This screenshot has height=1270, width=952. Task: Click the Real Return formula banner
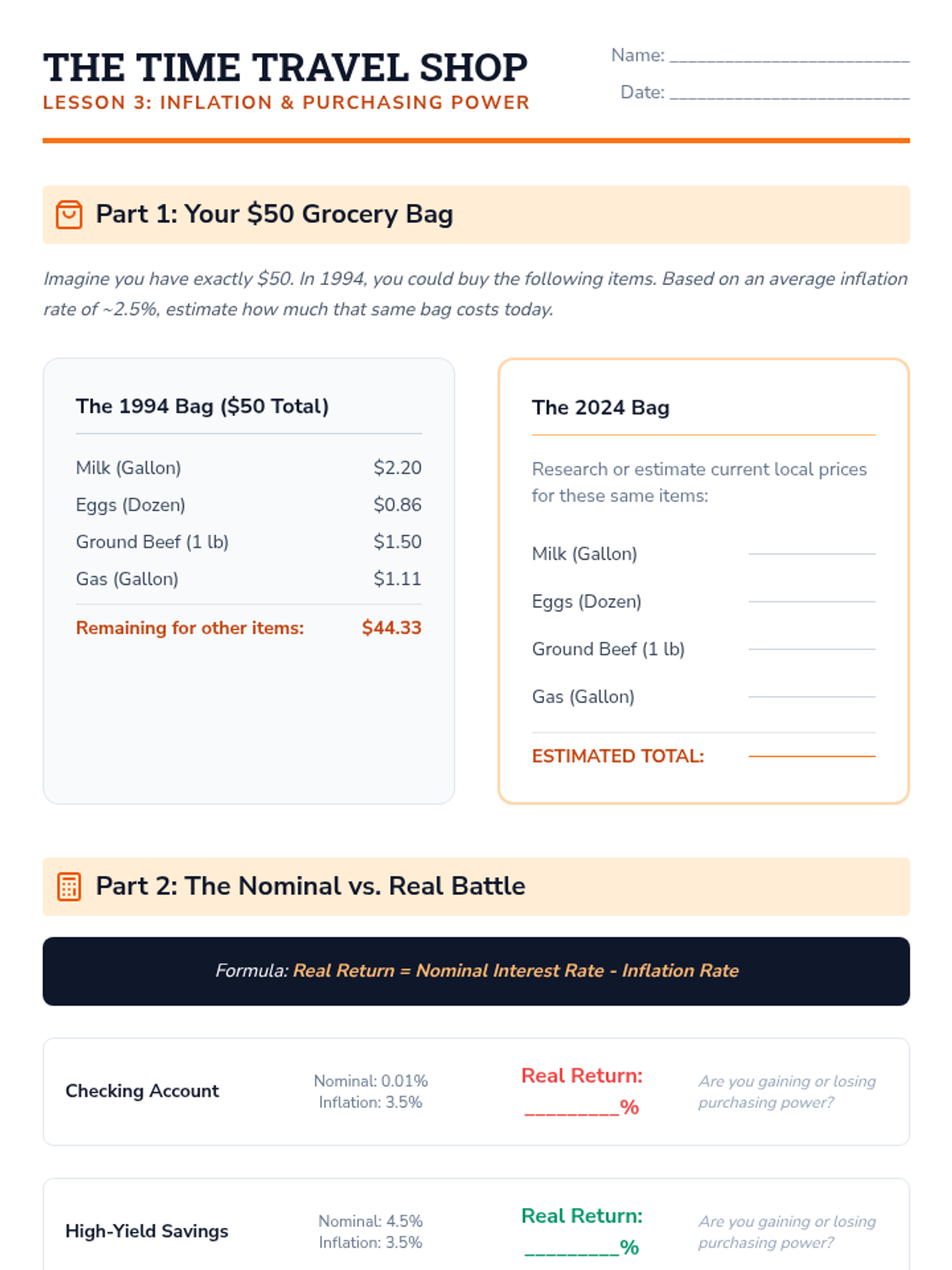(476, 971)
